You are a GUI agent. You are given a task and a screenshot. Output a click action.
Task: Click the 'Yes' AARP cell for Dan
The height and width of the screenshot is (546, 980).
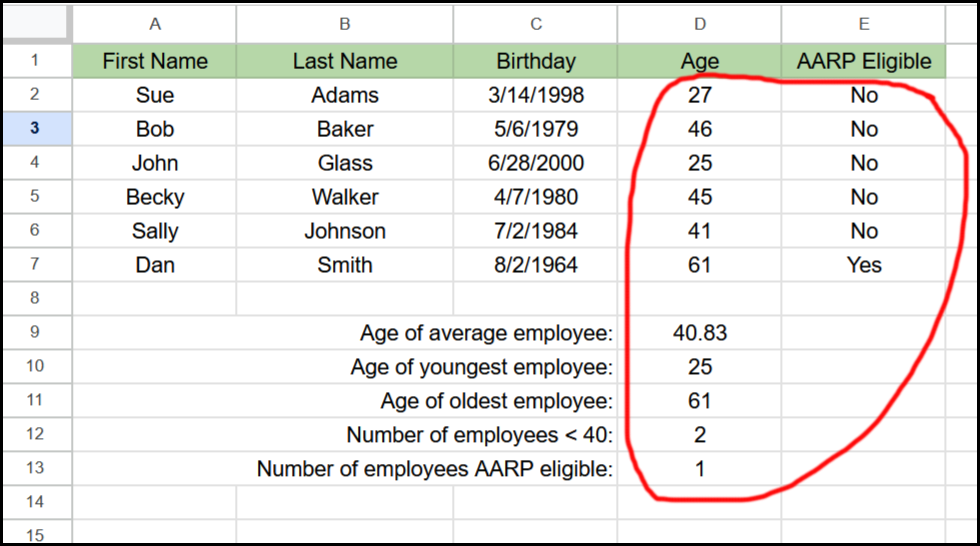pyautogui.click(x=863, y=265)
